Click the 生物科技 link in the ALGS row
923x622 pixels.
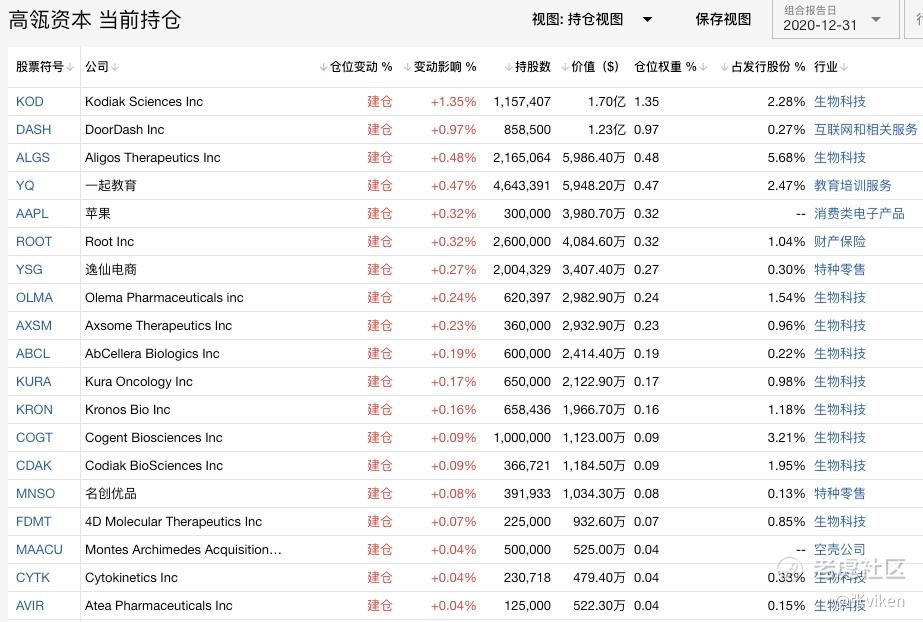click(839, 158)
